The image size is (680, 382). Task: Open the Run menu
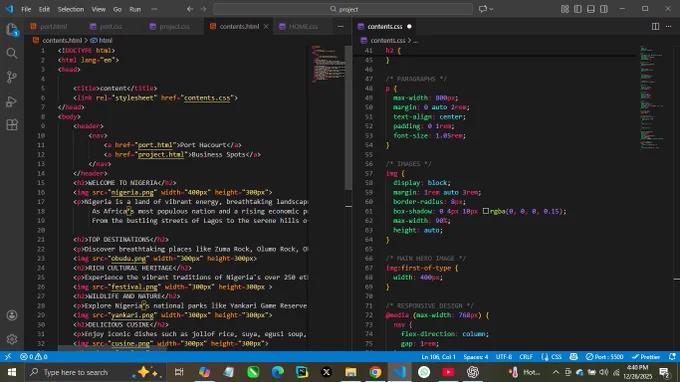click(x=135, y=9)
